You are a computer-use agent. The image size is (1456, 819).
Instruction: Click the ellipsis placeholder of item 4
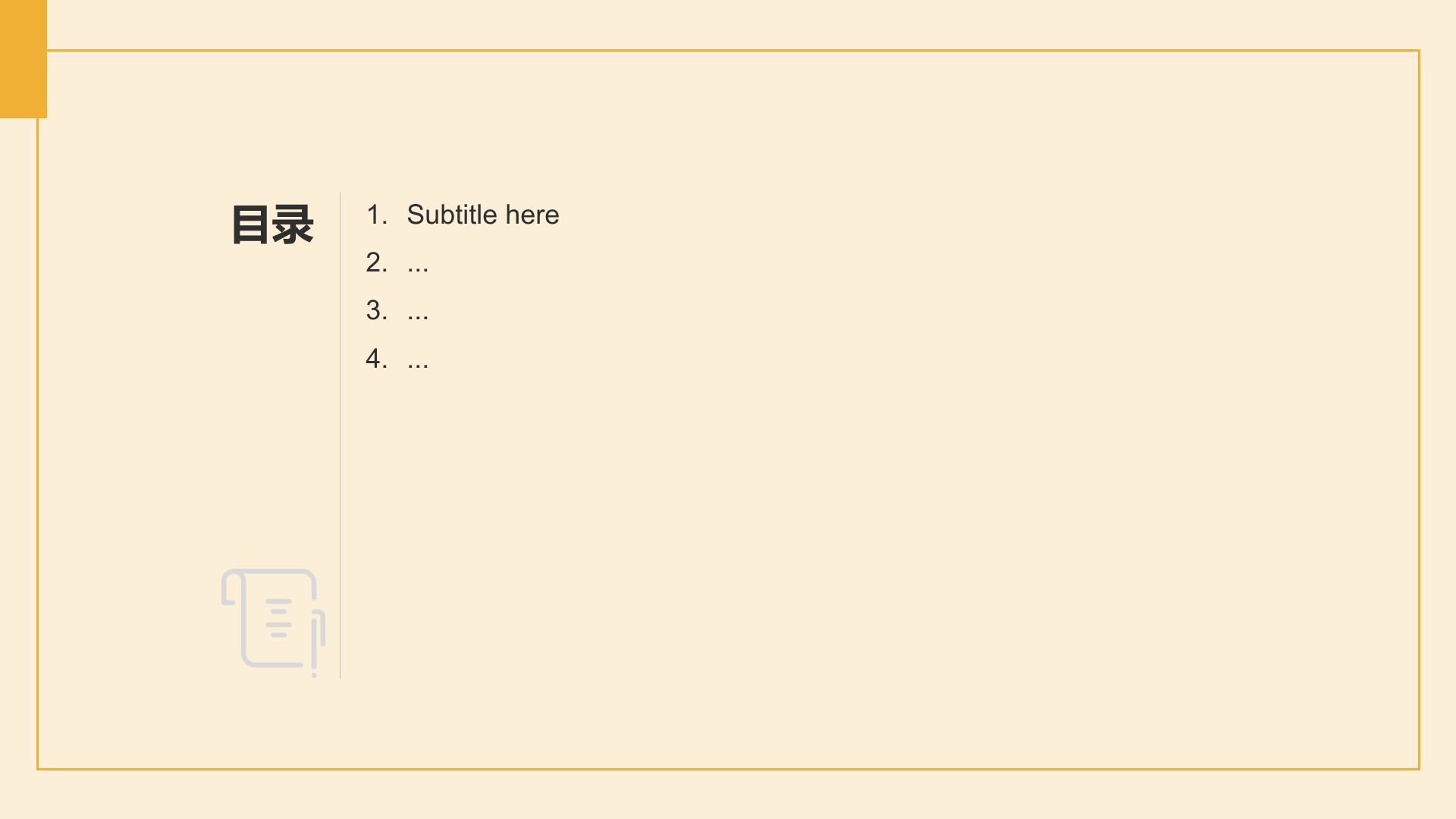(418, 366)
